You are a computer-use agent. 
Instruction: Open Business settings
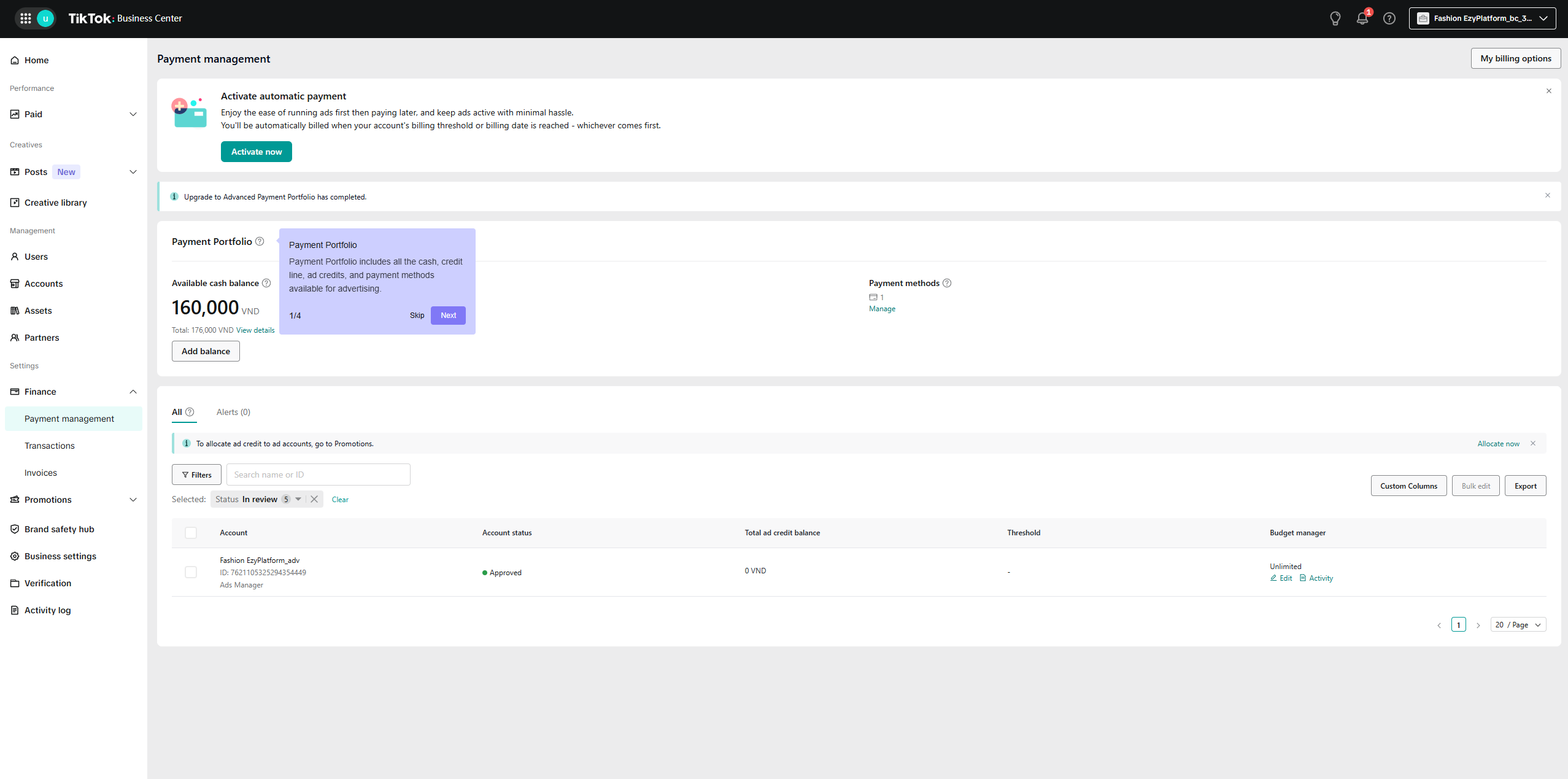74,556
